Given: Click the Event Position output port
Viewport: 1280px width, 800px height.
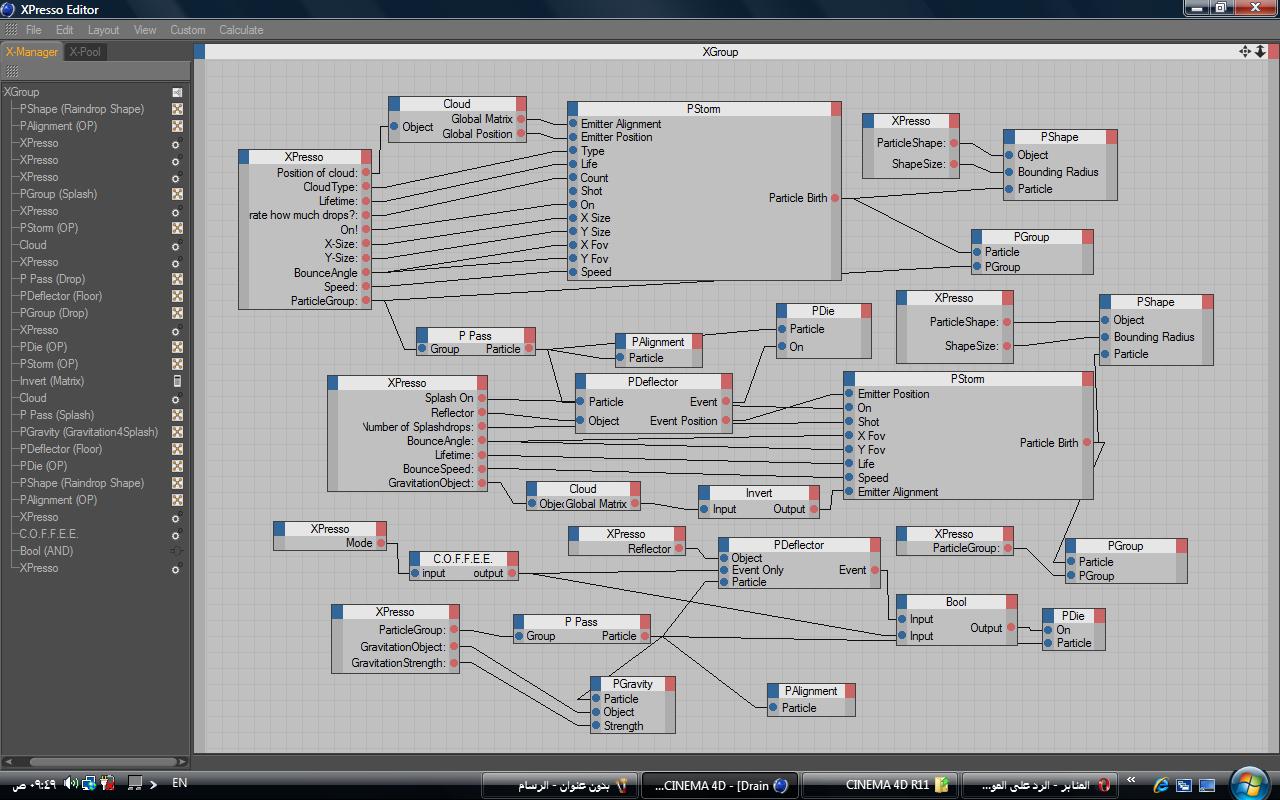Looking at the screenshot, I should pyautogui.click(x=726, y=421).
